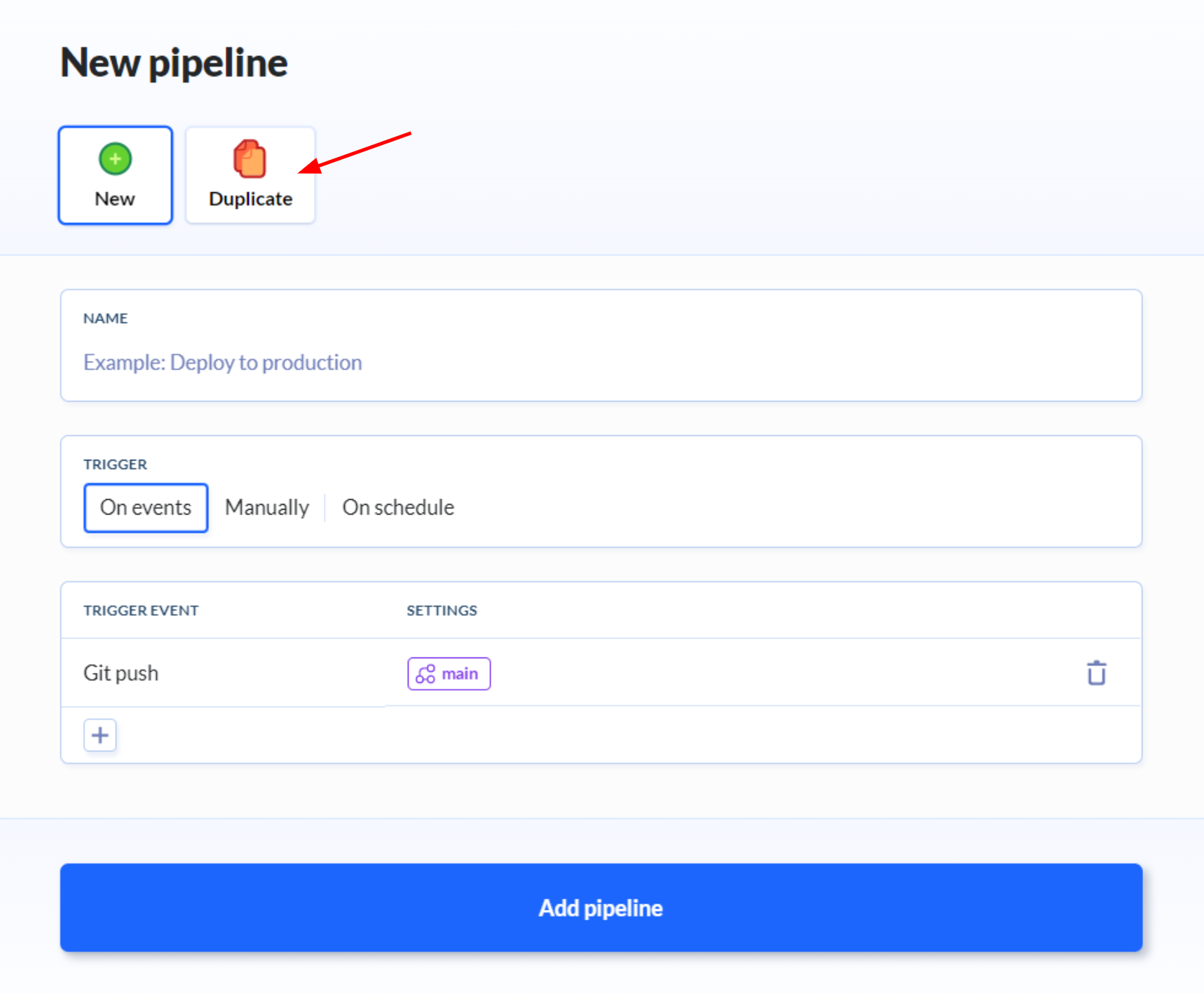The image size is (1204, 994).
Task: Select the On events trigger option
Action: point(146,508)
